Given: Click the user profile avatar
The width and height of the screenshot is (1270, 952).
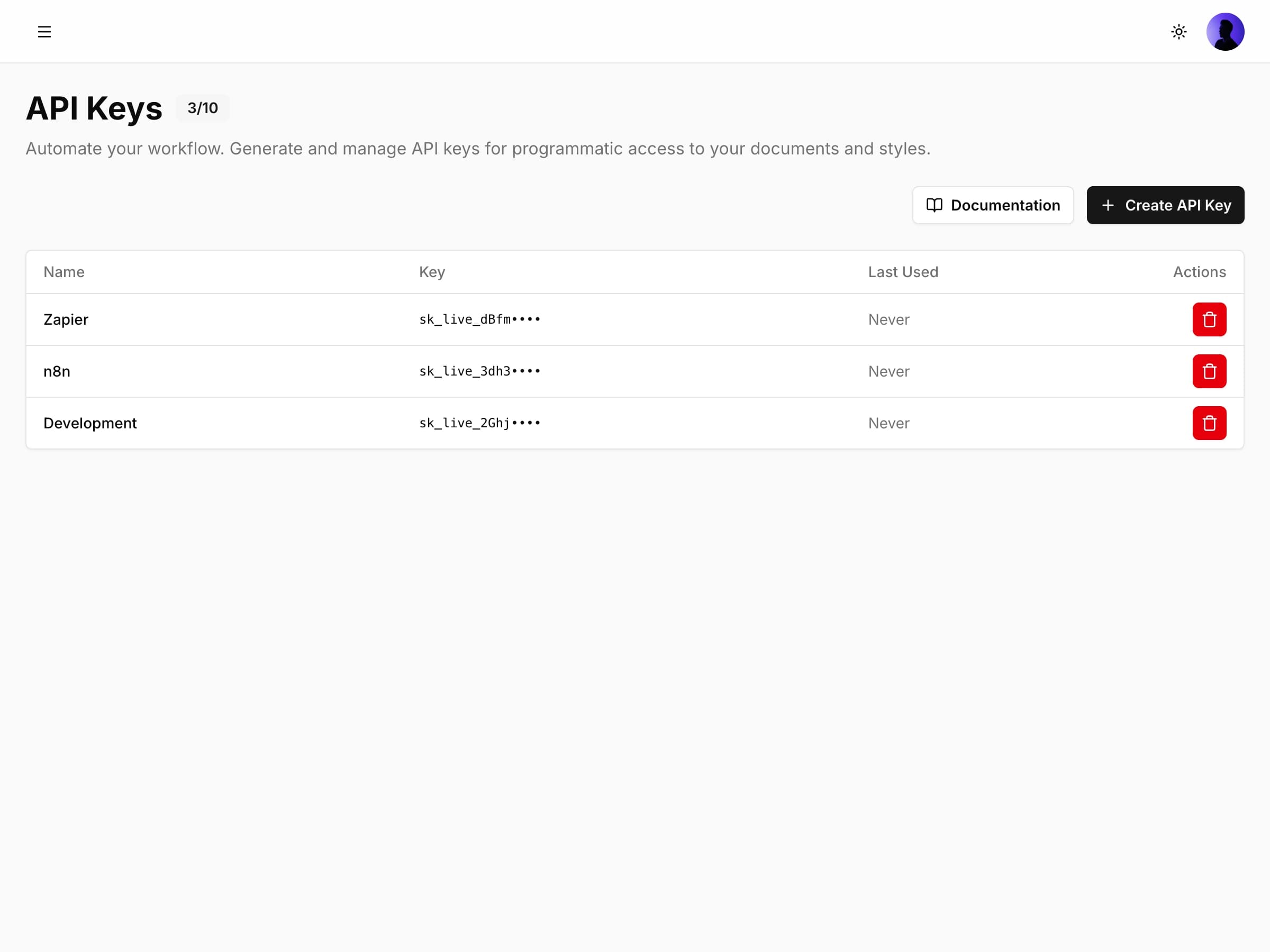Looking at the screenshot, I should (x=1226, y=32).
